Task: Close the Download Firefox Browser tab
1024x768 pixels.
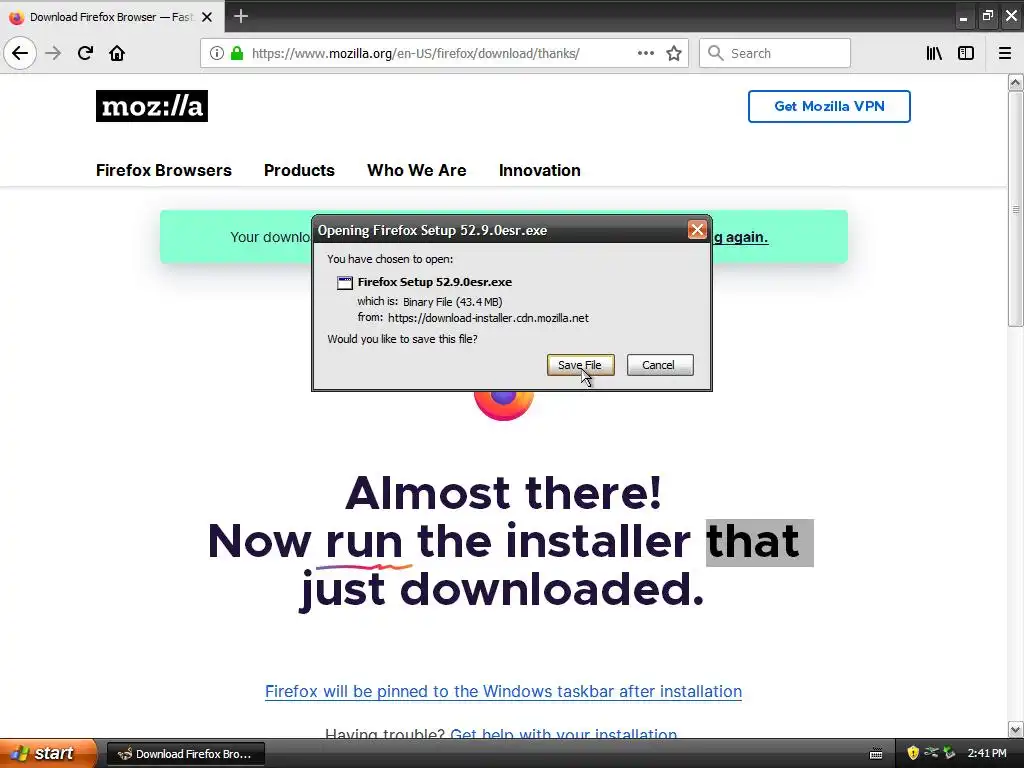Action: coord(207,17)
